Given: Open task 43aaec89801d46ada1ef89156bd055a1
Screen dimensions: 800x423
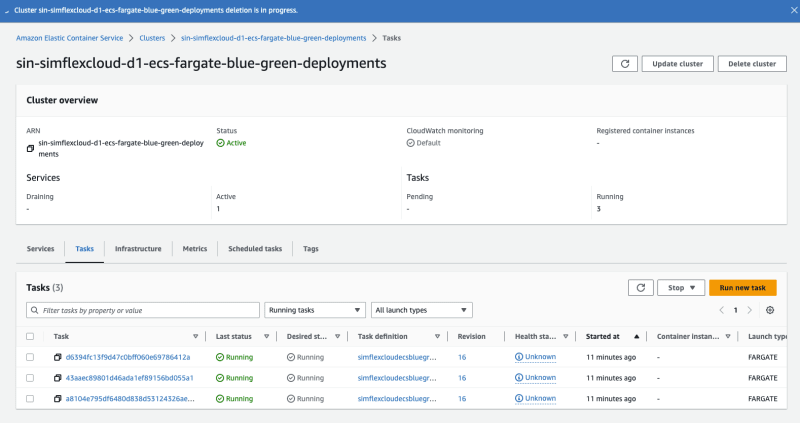Looking at the screenshot, I should (130, 378).
